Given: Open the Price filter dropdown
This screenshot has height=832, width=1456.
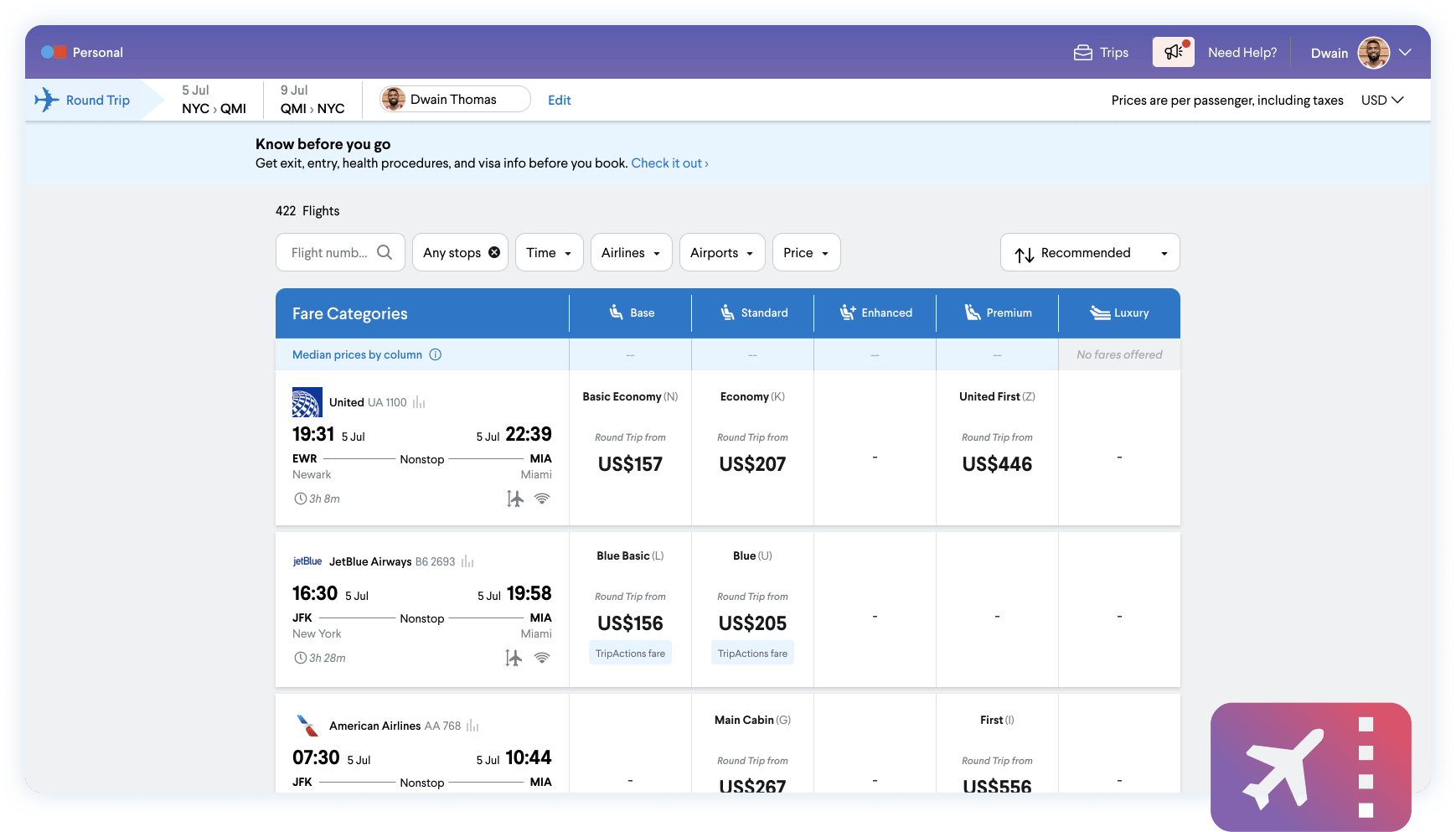Looking at the screenshot, I should [806, 252].
